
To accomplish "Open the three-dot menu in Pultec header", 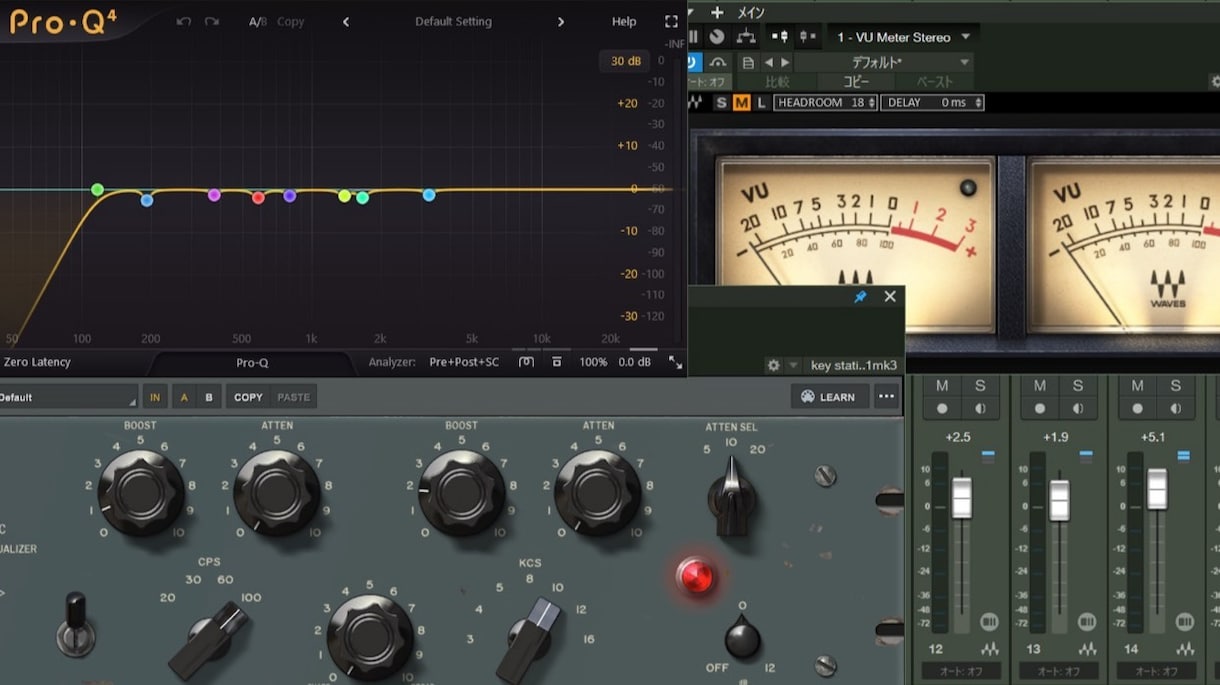I will [x=886, y=396].
